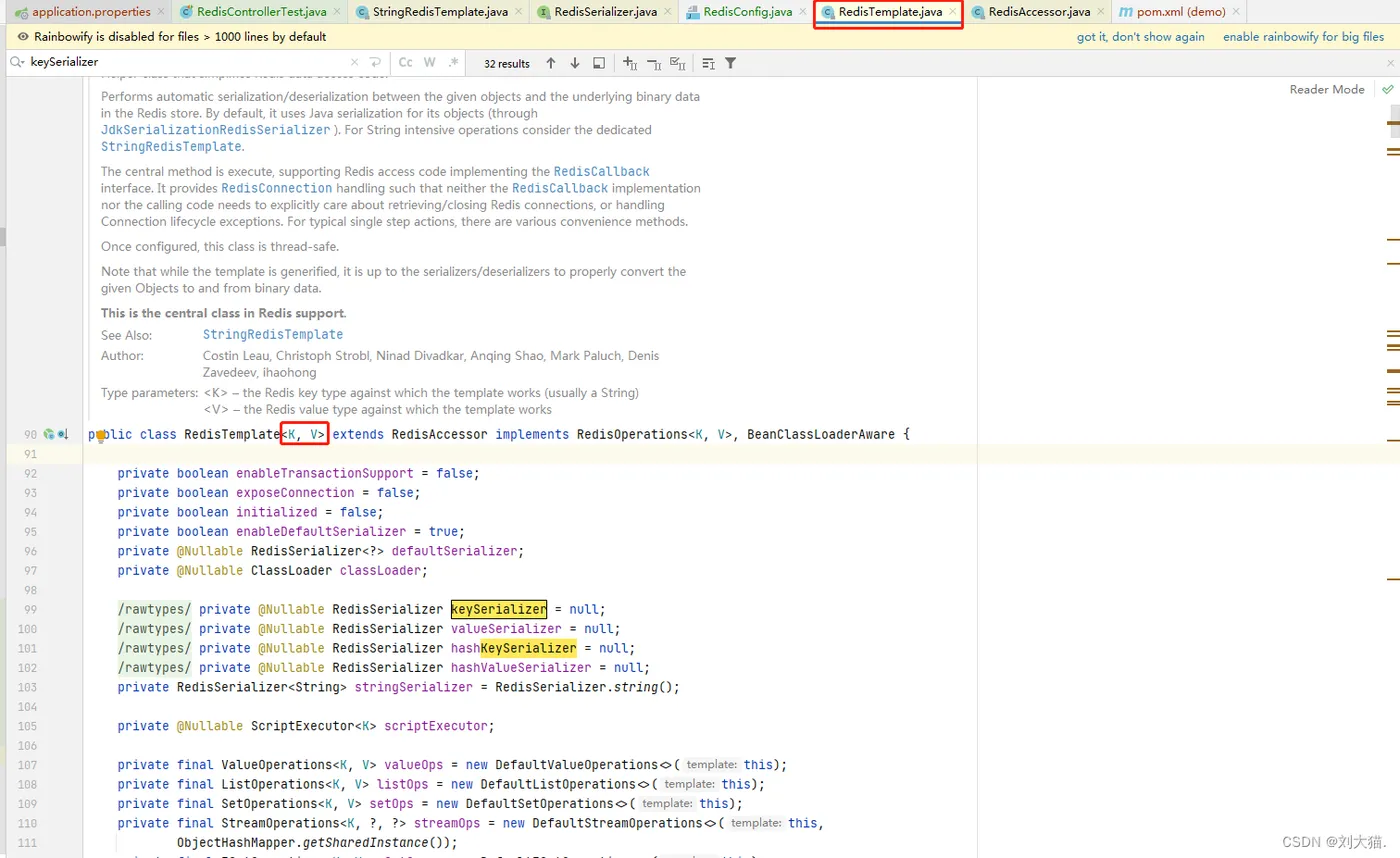Close the application.properties tab
The image size is (1400, 858).
click(162, 12)
